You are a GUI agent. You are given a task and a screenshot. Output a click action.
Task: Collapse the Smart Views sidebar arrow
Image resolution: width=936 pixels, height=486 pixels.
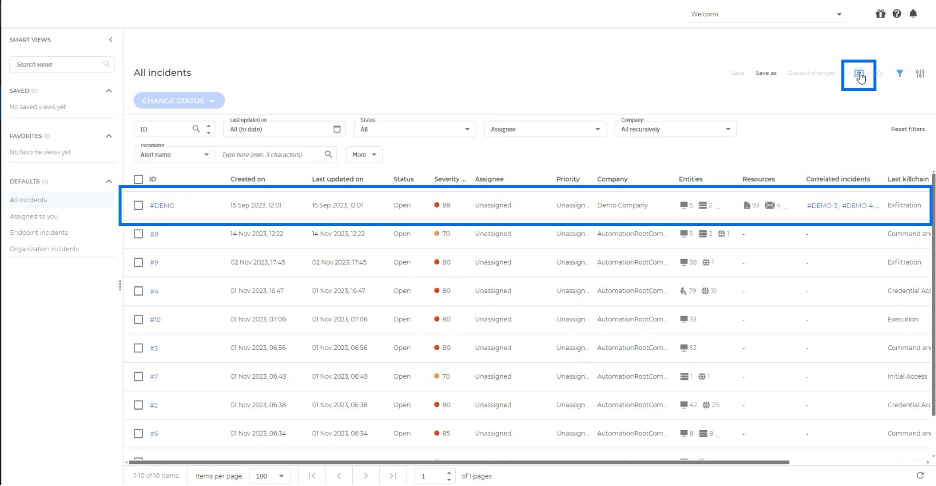point(110,40)
